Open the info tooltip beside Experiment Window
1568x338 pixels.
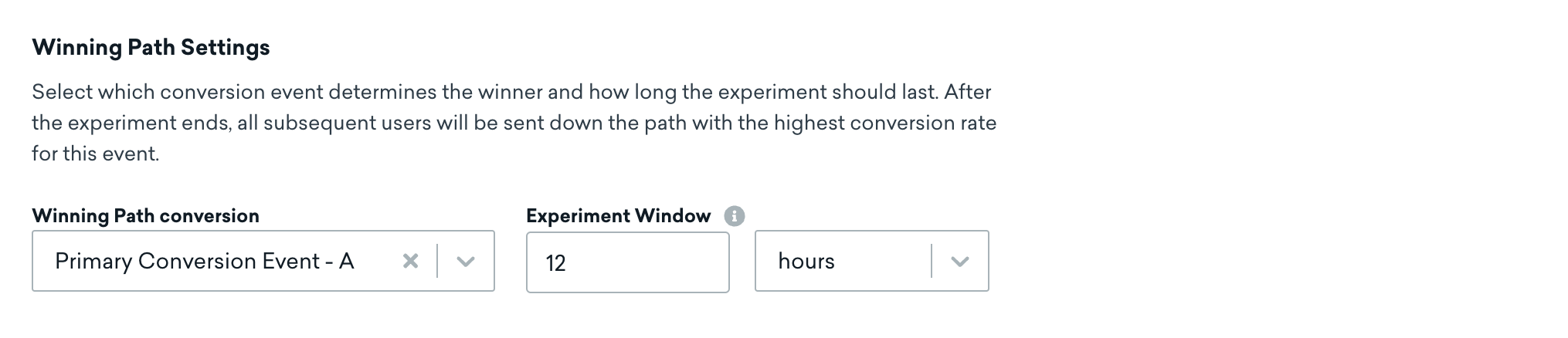[735, 216]
